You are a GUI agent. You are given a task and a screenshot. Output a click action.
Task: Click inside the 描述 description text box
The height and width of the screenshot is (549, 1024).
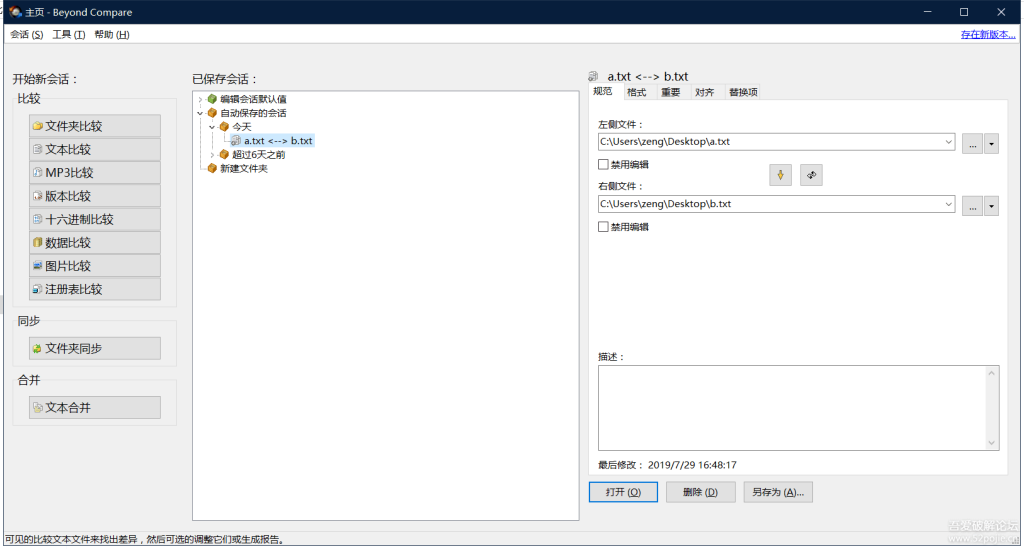(792, 408)
